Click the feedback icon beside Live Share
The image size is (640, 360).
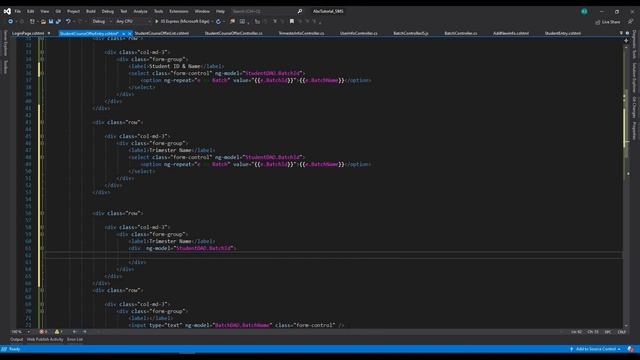[630, 22]
